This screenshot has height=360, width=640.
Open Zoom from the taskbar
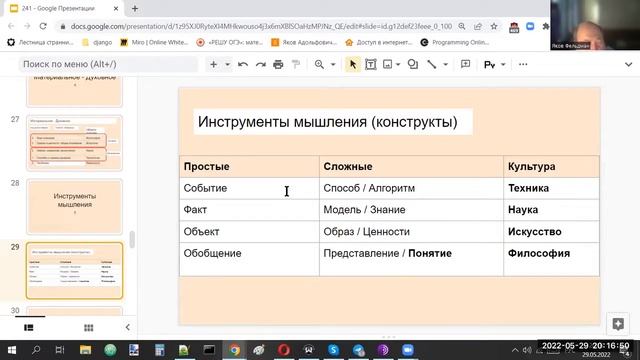click(408, 350)
